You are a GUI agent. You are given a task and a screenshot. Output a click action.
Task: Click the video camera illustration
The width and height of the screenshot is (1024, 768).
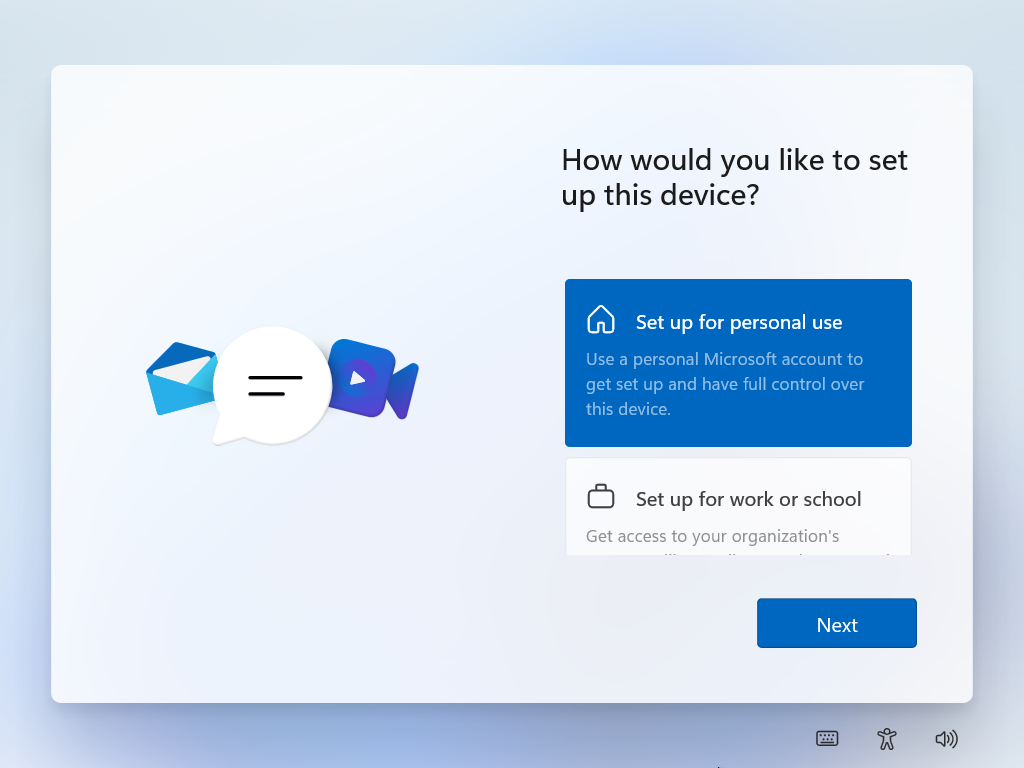pos(374,379)
